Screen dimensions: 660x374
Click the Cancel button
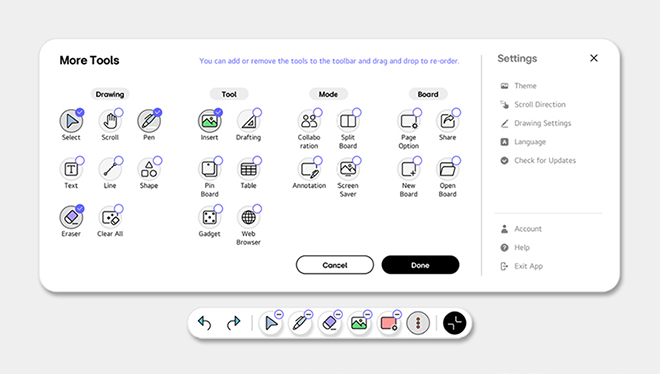[x=335, y=265]
